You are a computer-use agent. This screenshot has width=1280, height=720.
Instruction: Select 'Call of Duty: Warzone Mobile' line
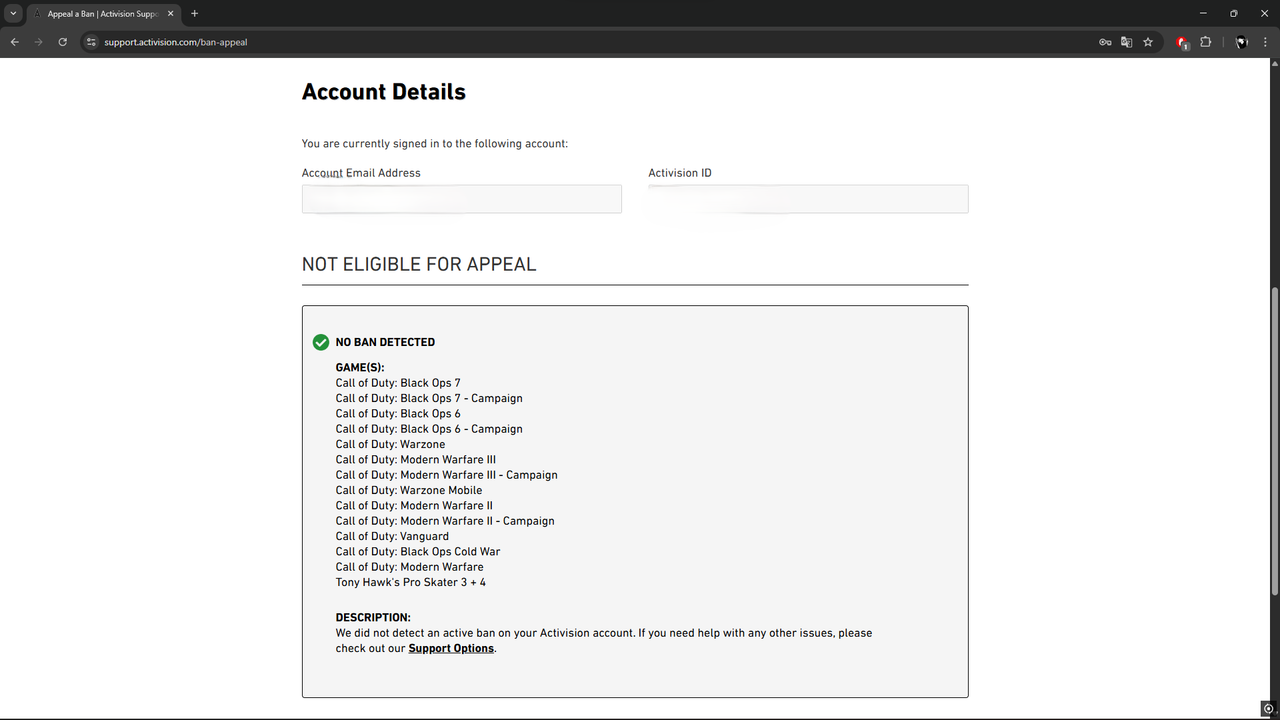[x=409, y=490]
